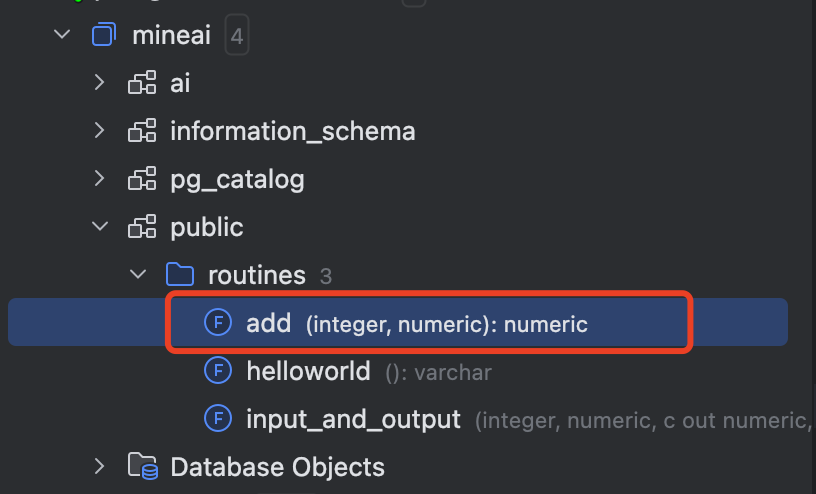Click the Database Objects folder icon

coord(142,467)
